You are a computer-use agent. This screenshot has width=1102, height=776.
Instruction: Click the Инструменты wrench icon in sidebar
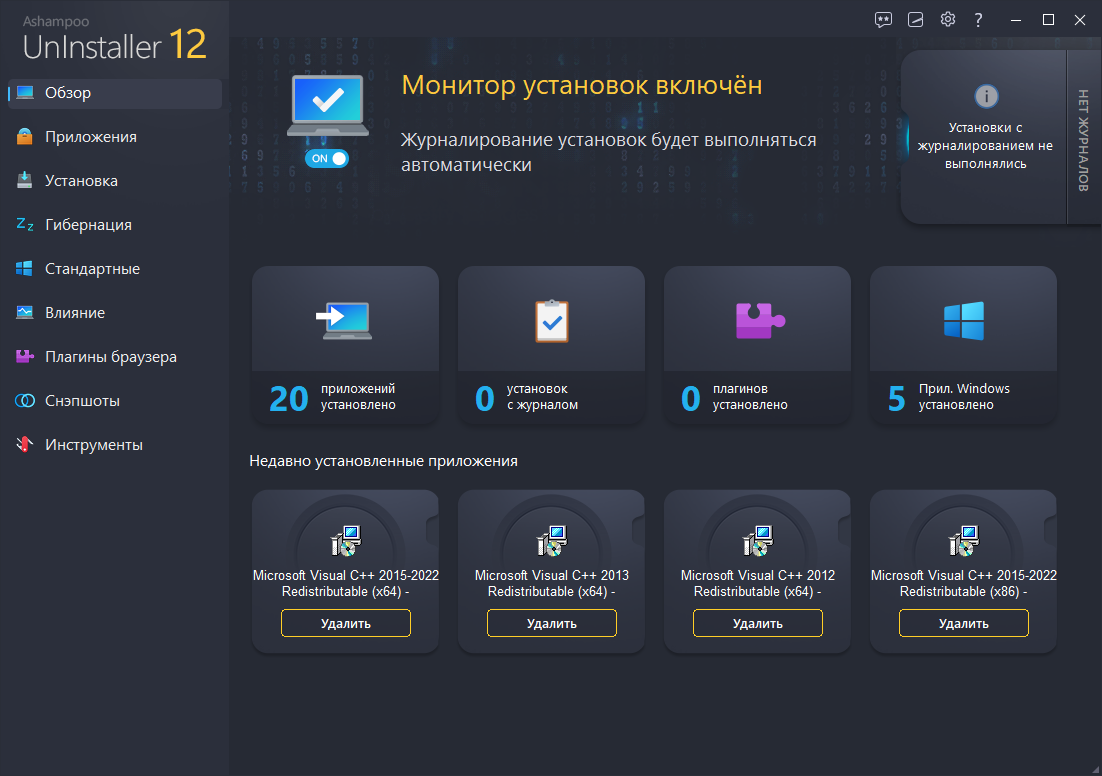(23, 444)
